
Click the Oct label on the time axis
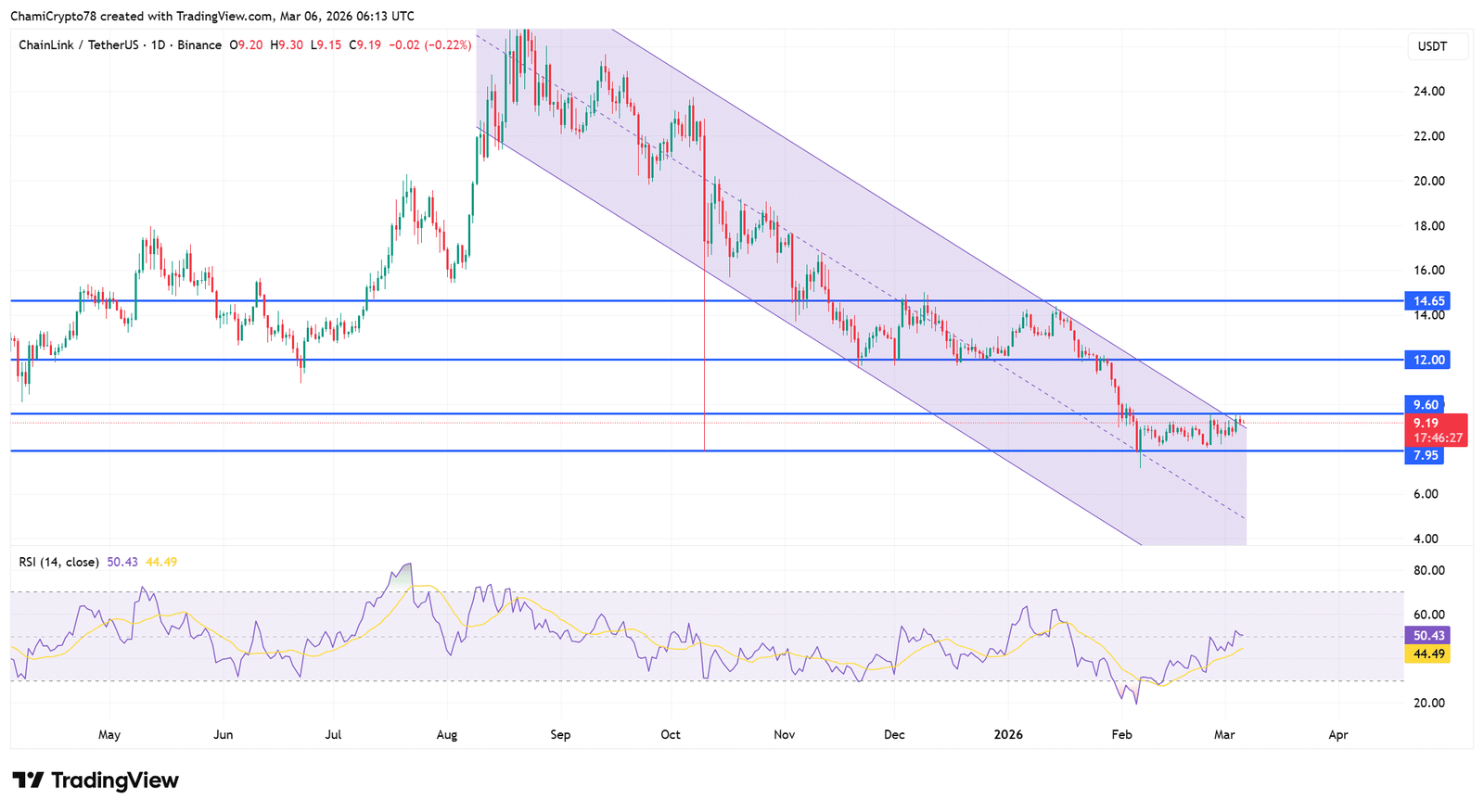tap(670, 734)
